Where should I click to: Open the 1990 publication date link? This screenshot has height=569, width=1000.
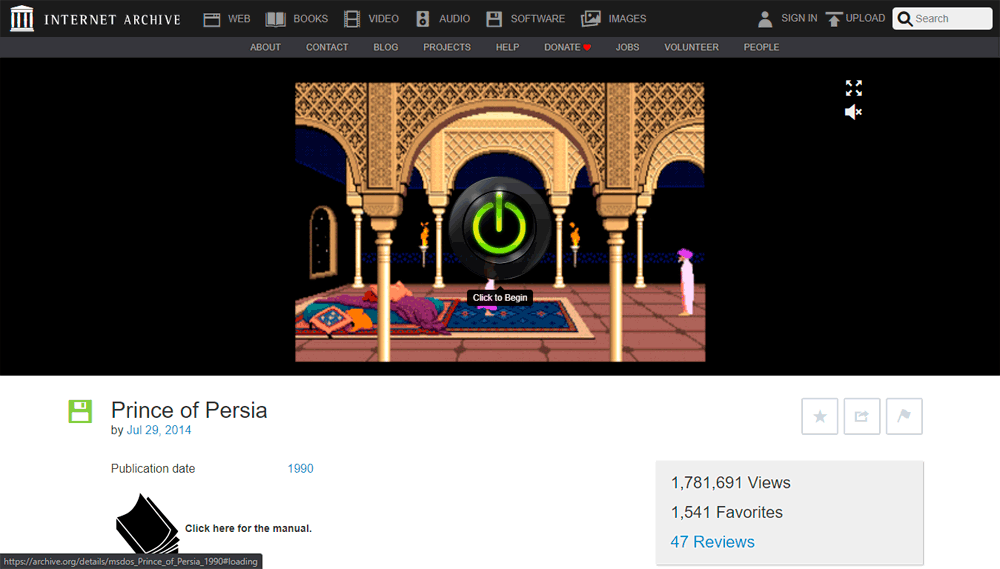click(300, 469)
